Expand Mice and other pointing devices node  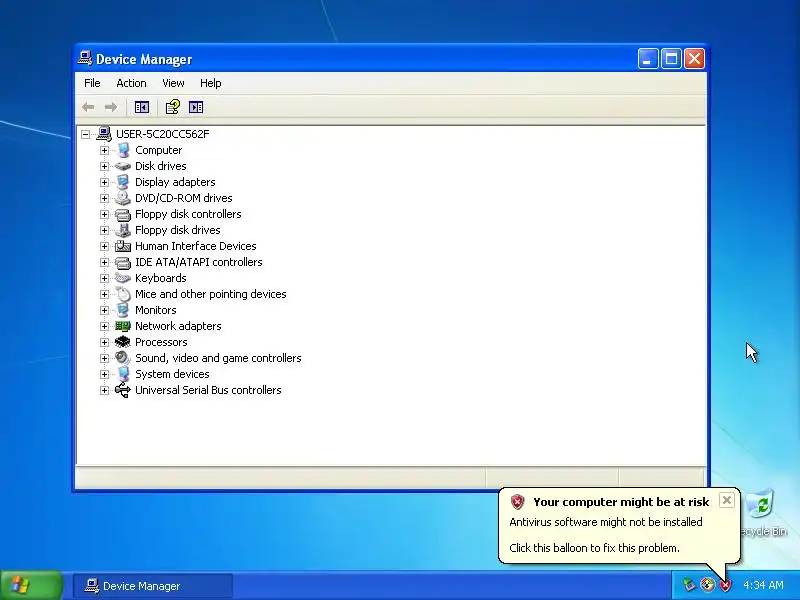(x=105, y=294)
